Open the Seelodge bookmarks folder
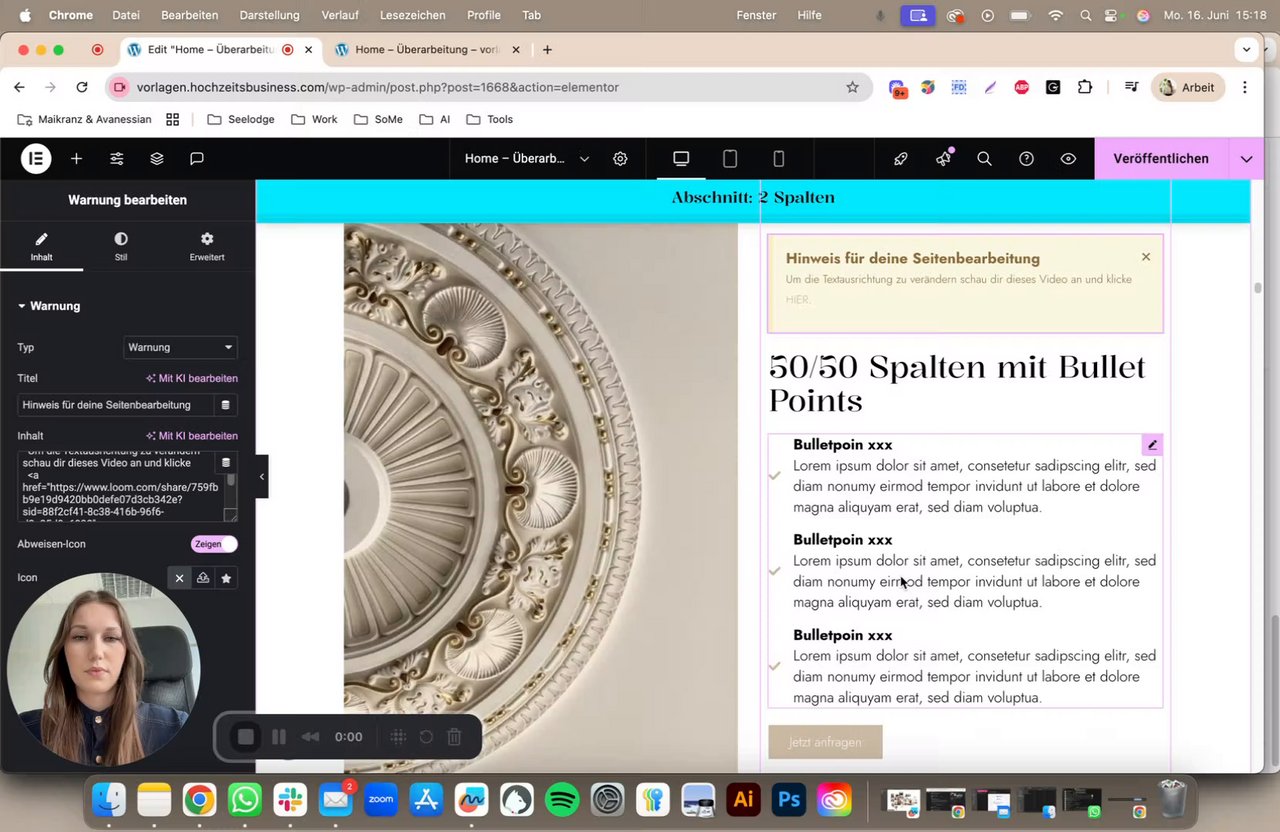Viewport: 1280px width, 832px height. [x=240, y=119]
